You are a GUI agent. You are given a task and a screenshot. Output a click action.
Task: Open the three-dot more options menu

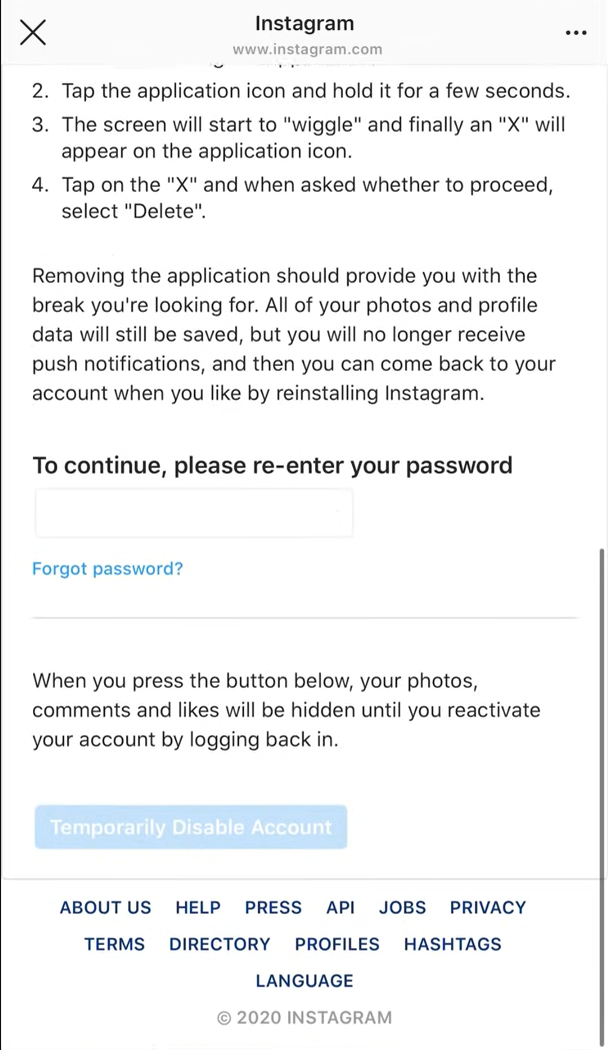point(576,32)
